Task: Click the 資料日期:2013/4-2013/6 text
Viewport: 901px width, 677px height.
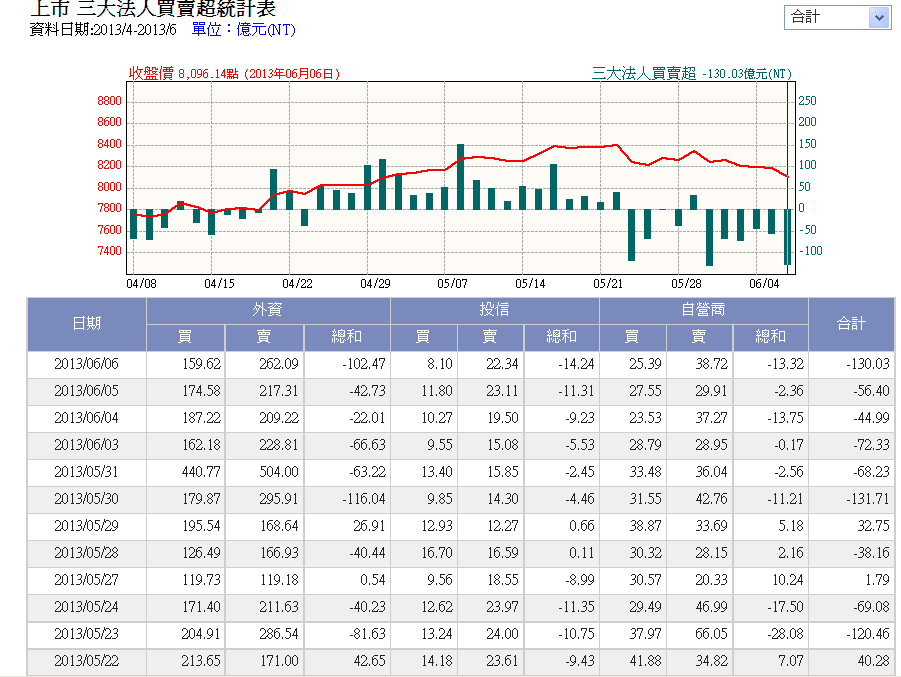Action: (103, 29)
